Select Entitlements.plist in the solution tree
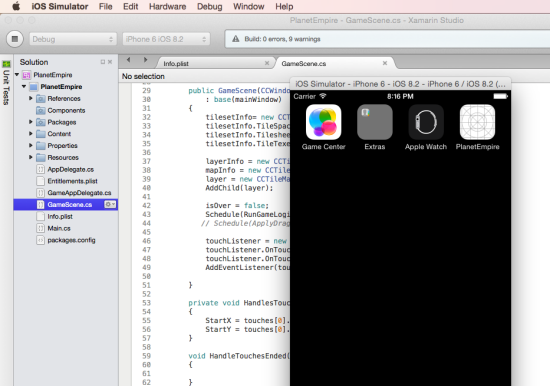The width and height of the screenshot is (550, 386). click(x=72, y=181)
